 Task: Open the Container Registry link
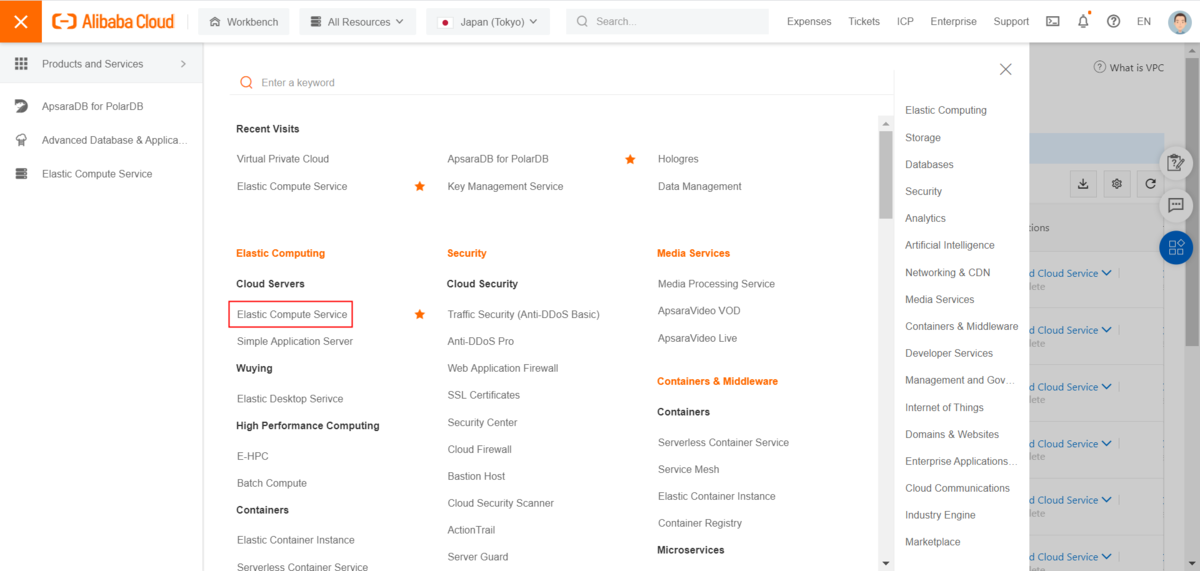coord(700,523)
